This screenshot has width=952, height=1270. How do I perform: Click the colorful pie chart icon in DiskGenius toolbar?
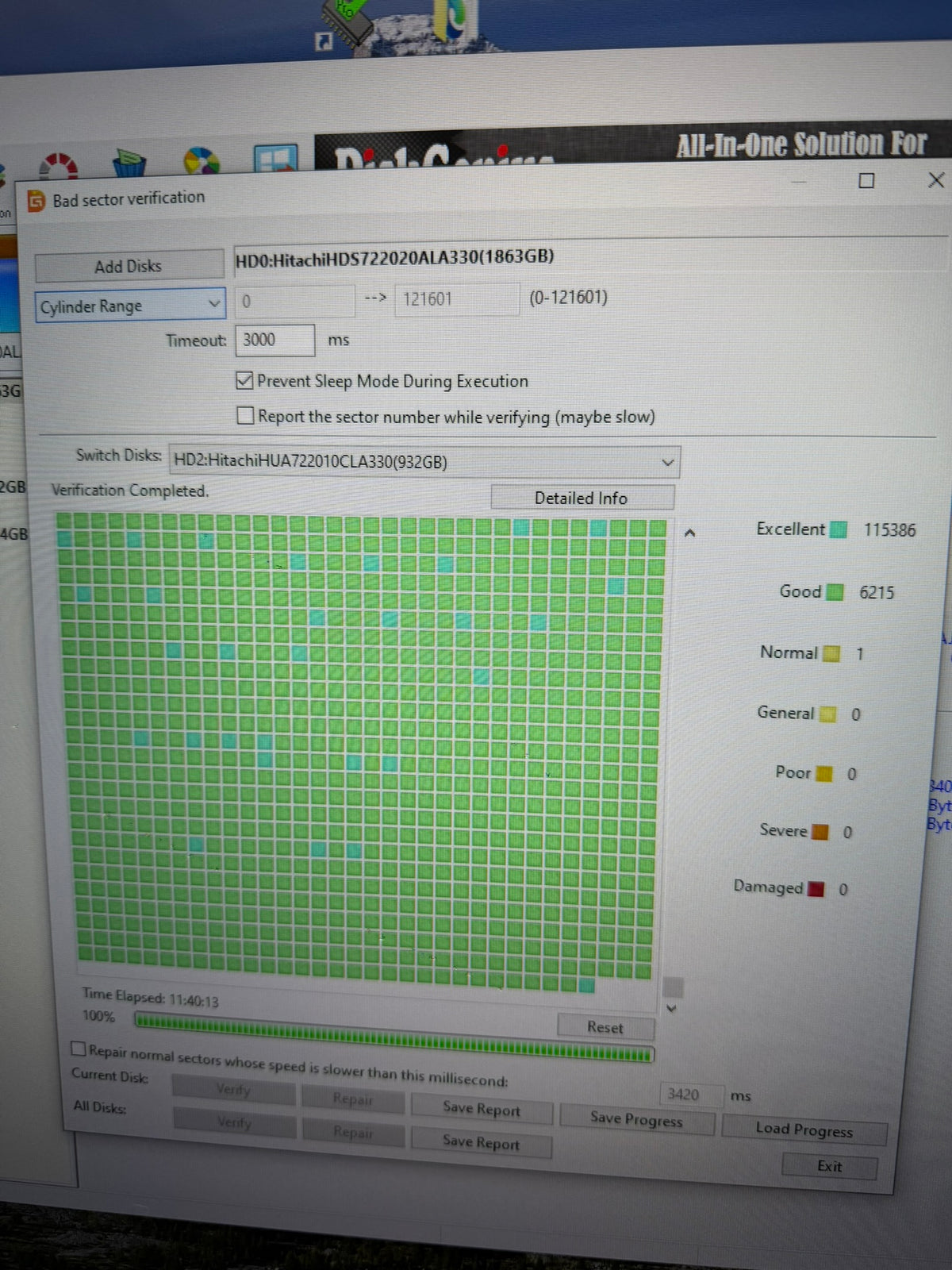[202, 160]
